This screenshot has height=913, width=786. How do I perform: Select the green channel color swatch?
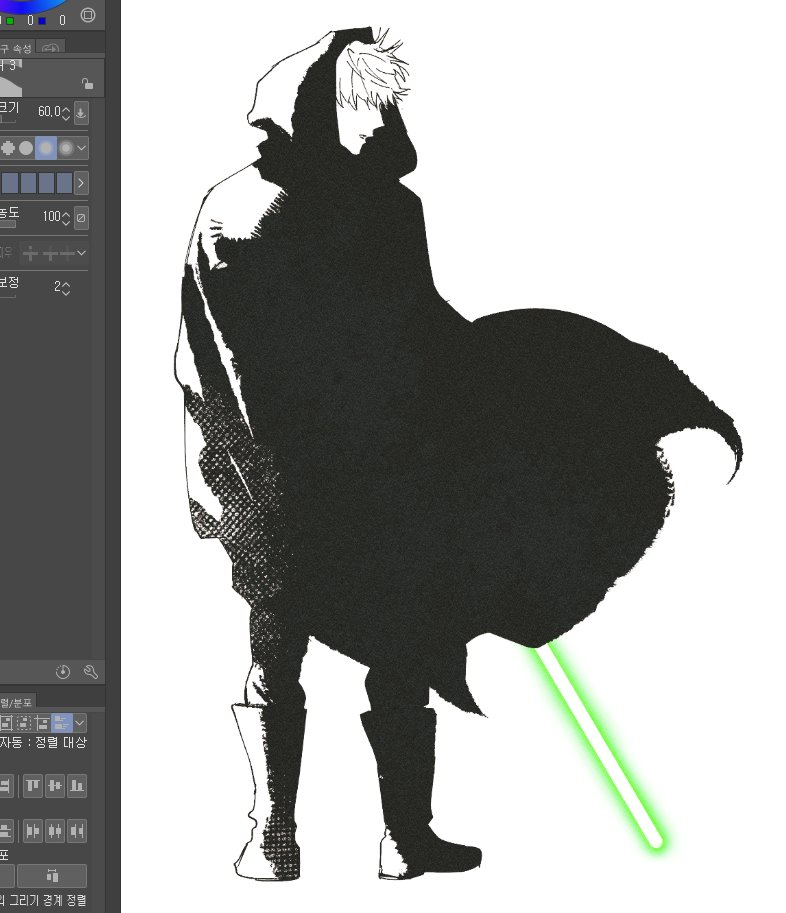point(10,21)
